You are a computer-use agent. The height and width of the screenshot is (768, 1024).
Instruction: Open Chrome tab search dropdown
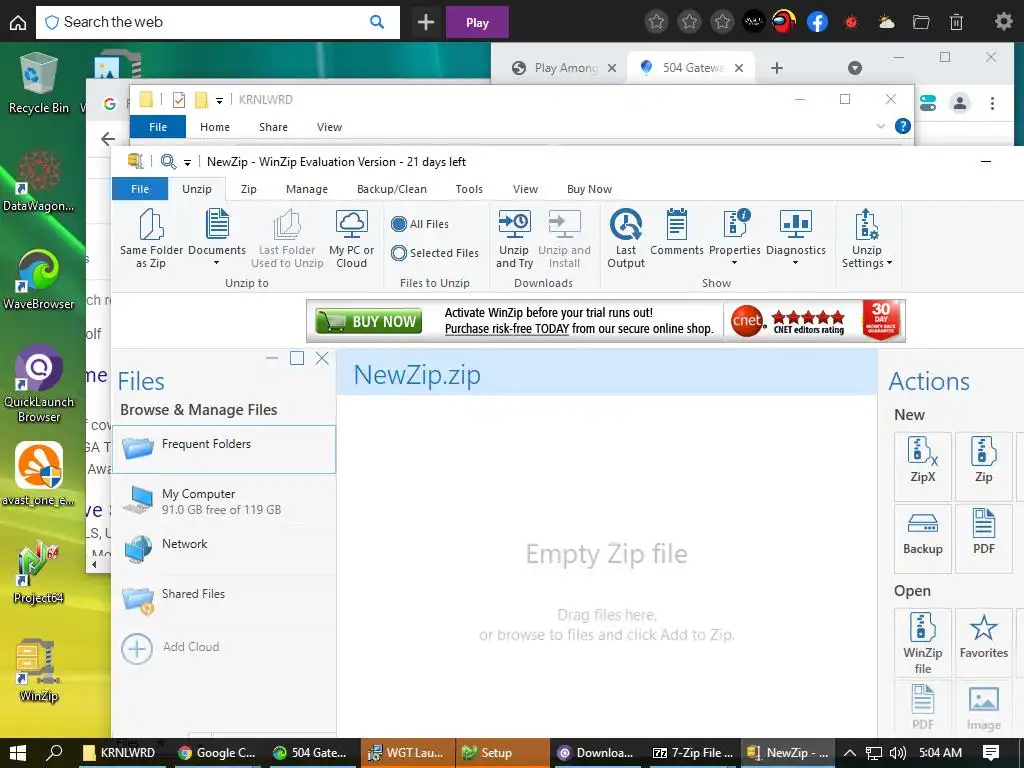[855, 68]
